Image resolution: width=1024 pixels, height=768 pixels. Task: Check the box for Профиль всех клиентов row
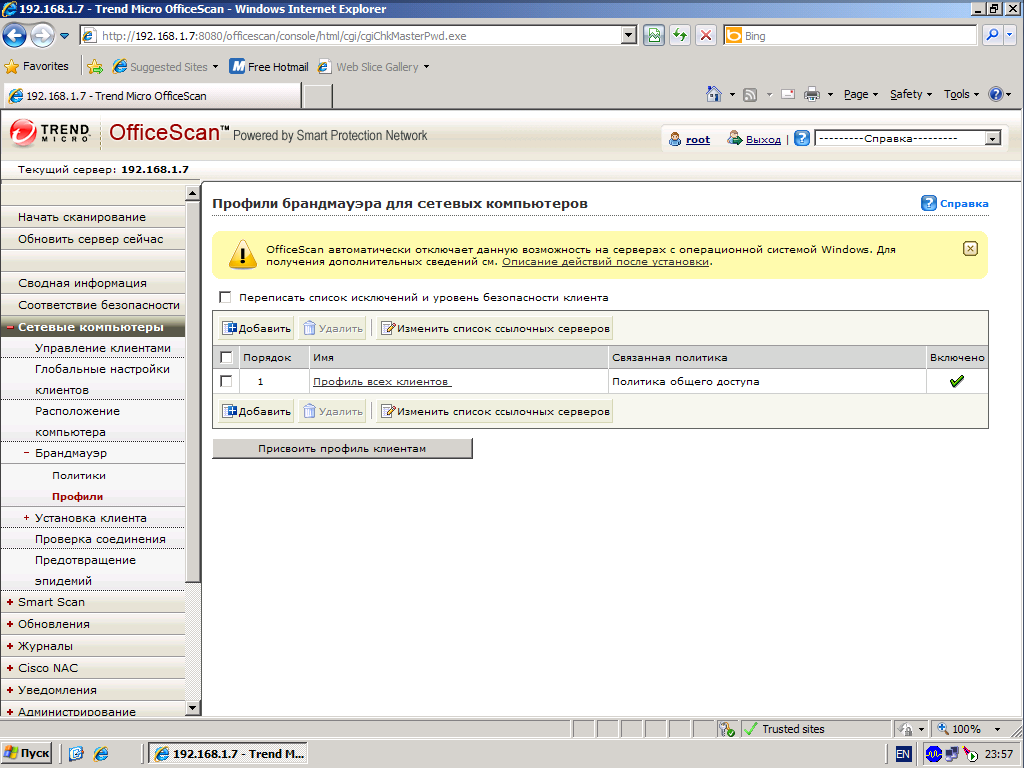pyautogui.click(x=227, y=381)
